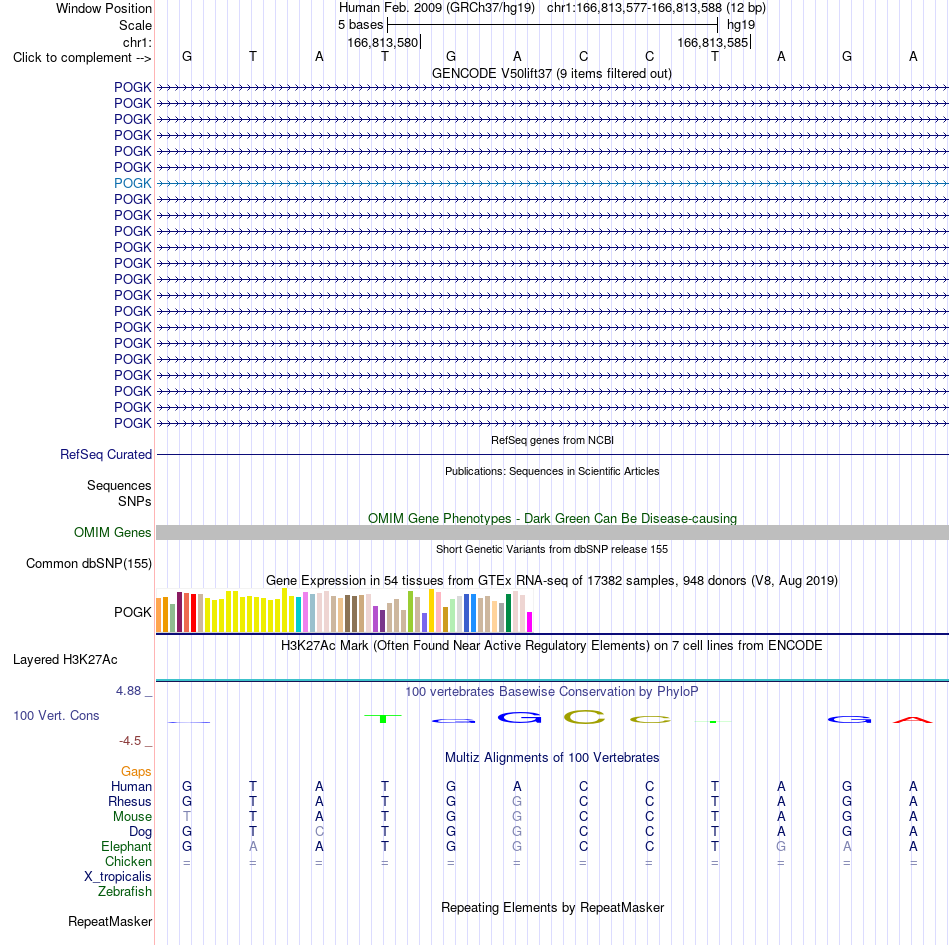This screenshot has height=945, width=950.
Task: Click the hg19 label beside scale bar
Action: pos(741,25)
